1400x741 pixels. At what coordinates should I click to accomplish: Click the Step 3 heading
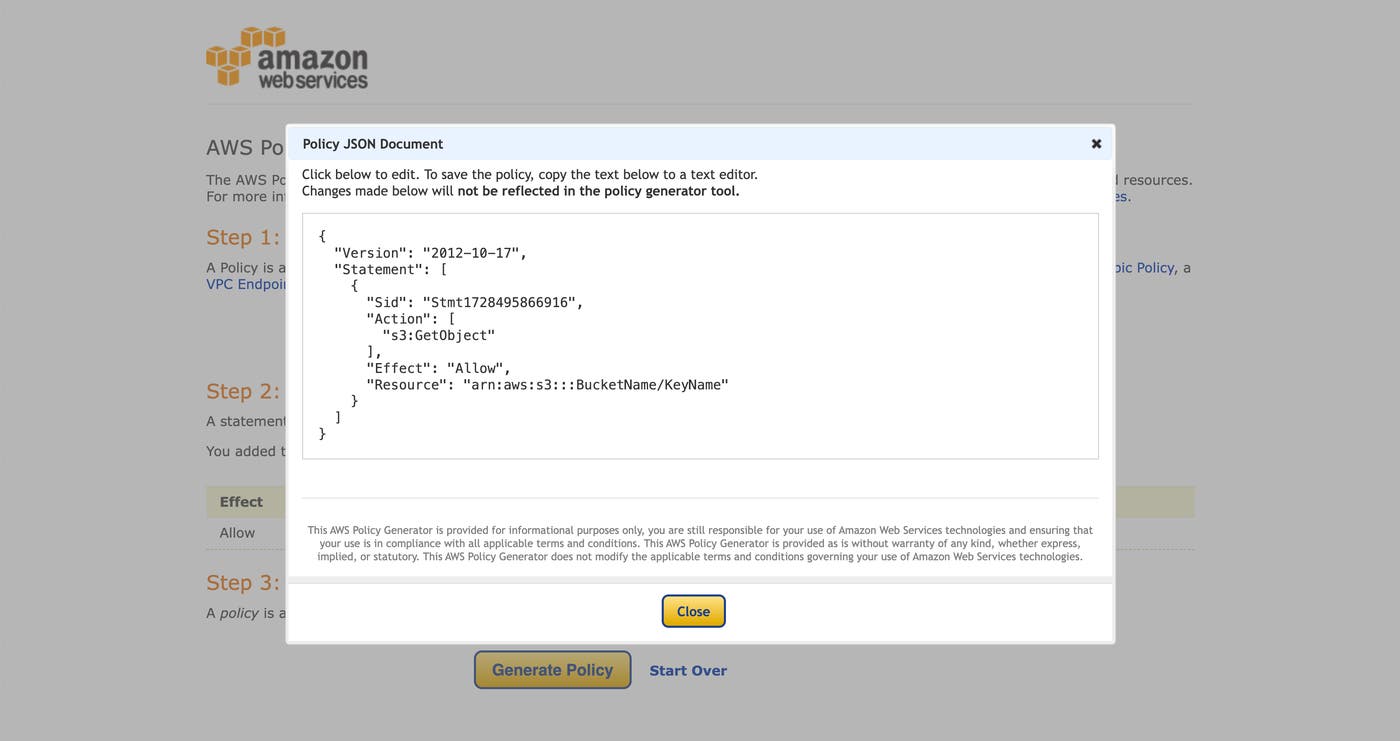click(x=243, y=581)
